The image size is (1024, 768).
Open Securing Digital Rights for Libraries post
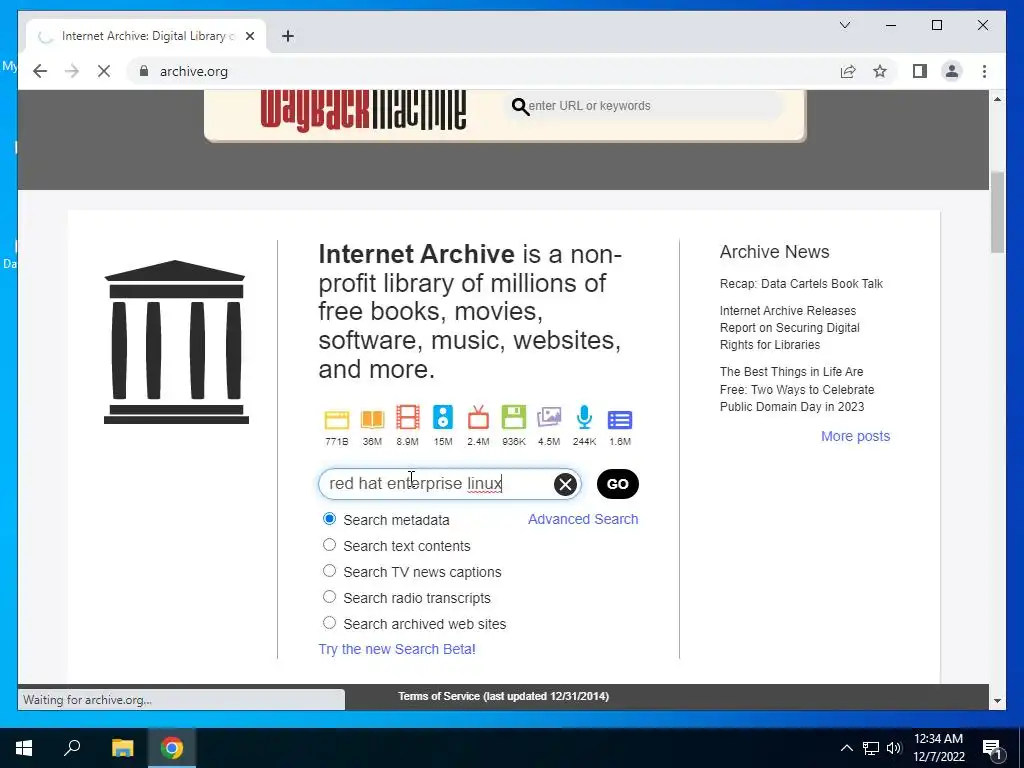click(x=790, y=328)
